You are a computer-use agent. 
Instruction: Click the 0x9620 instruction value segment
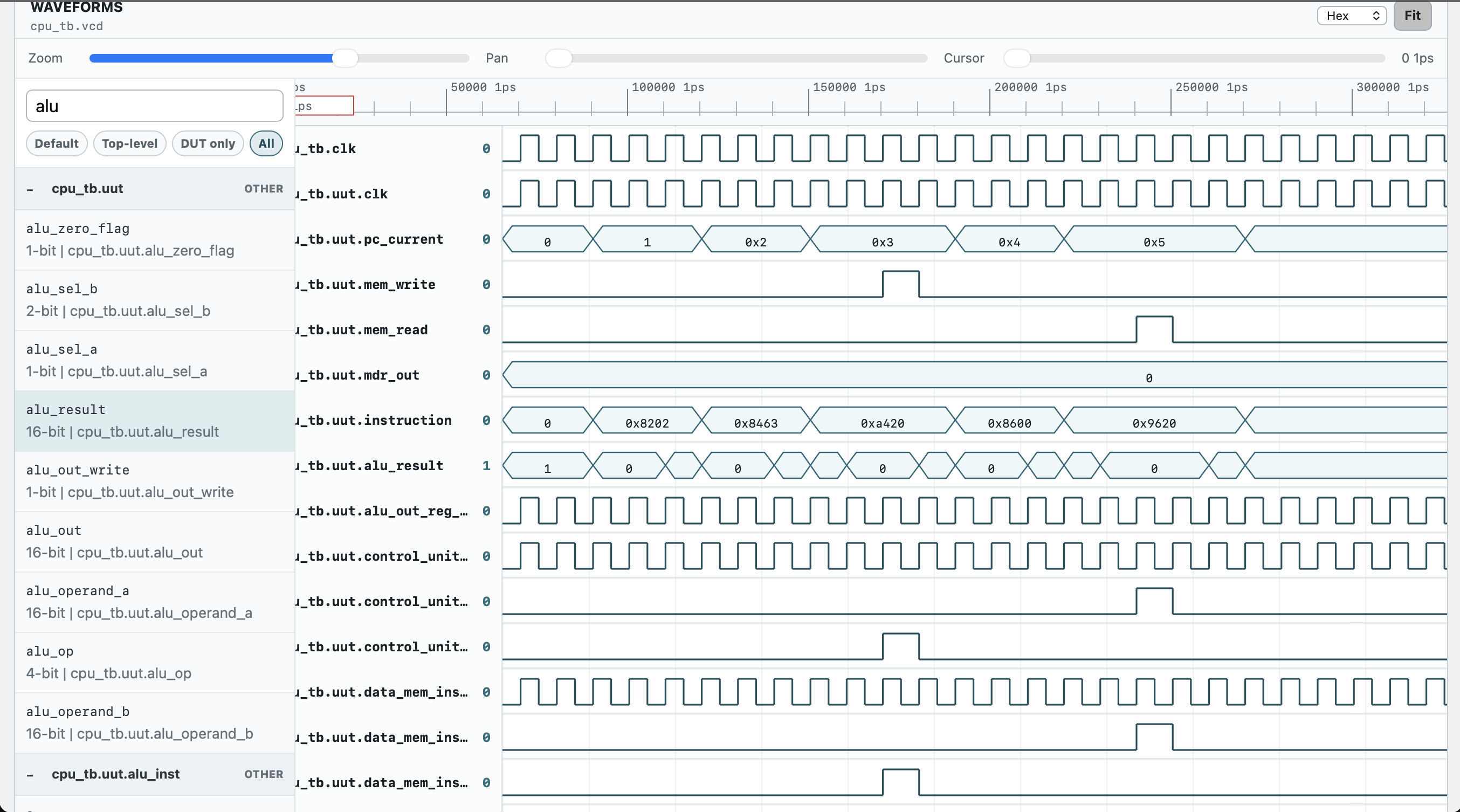[1154, 421]
